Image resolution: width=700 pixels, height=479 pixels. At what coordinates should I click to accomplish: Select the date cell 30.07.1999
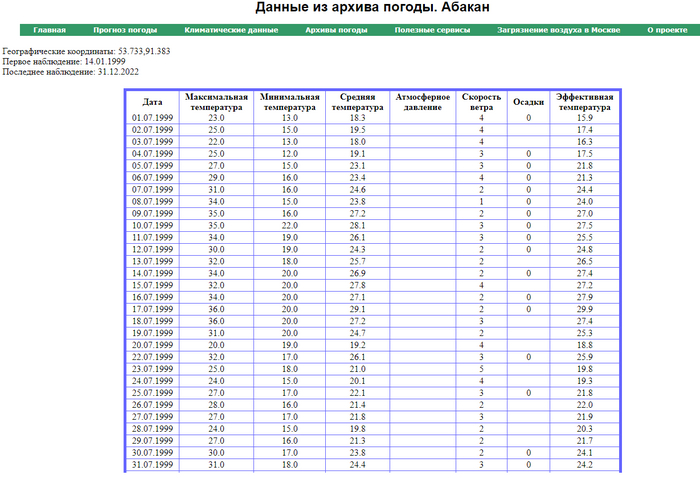point(152,453)
